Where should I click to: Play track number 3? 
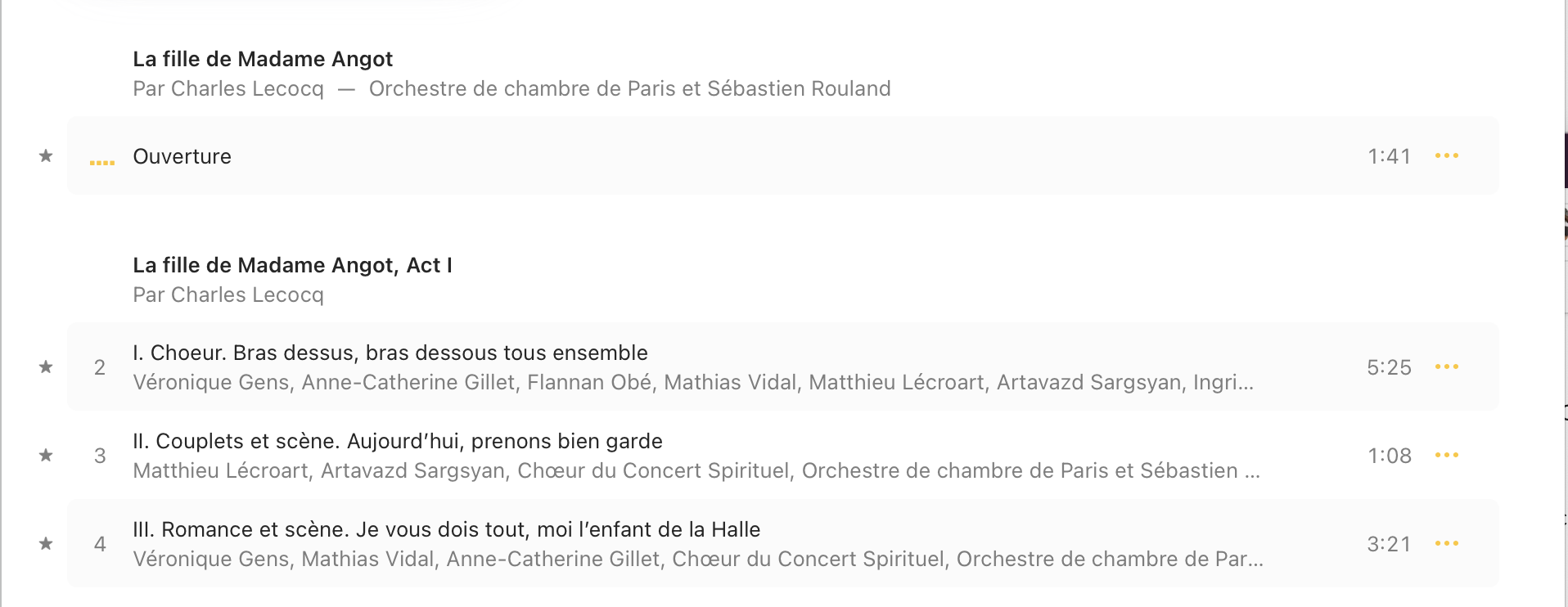(x=100, y=456)
